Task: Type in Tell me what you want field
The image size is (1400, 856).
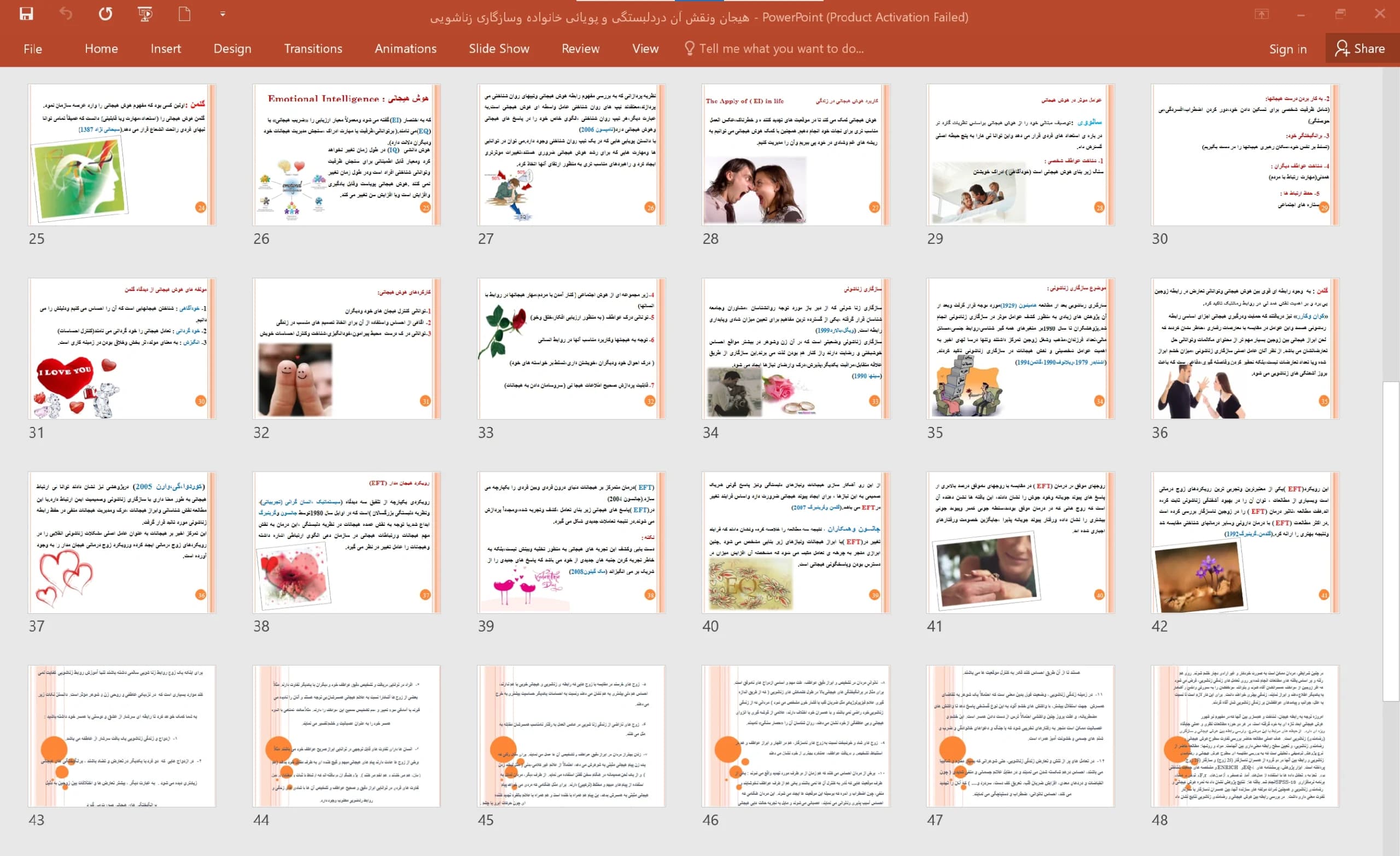Action: pyautogui.click(x=781, y=49)
